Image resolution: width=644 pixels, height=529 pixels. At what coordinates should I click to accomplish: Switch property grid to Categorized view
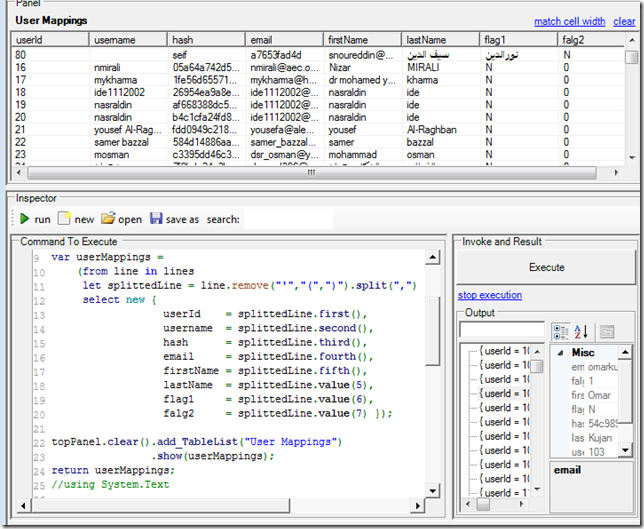(561, 331)
